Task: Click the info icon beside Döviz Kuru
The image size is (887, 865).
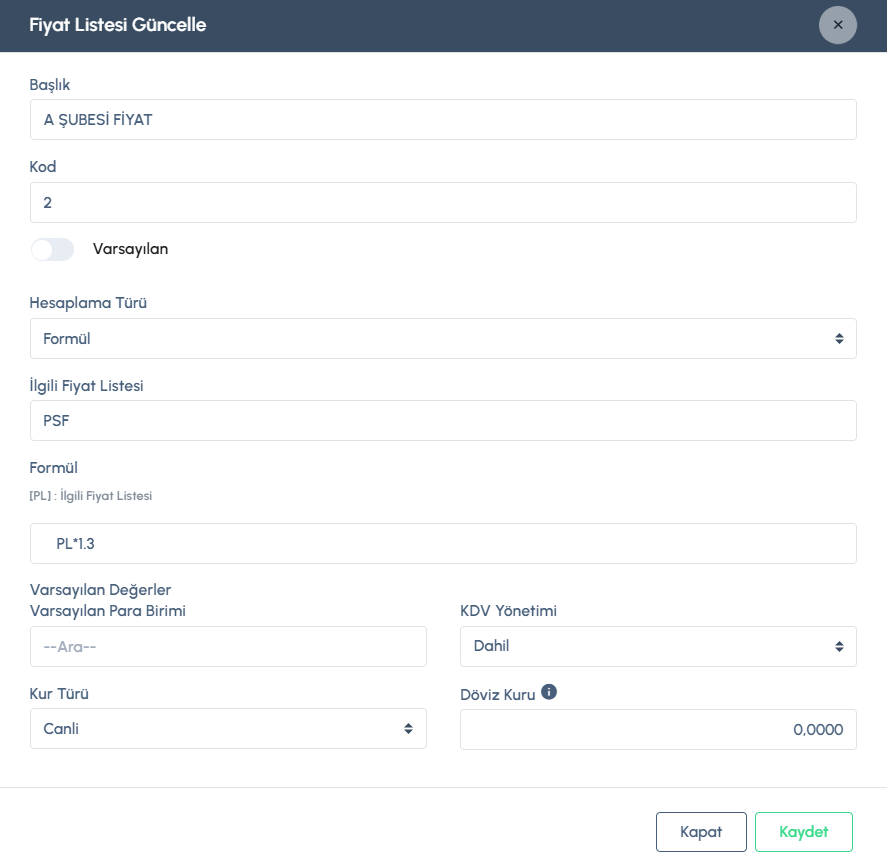Action: point(549,691)
